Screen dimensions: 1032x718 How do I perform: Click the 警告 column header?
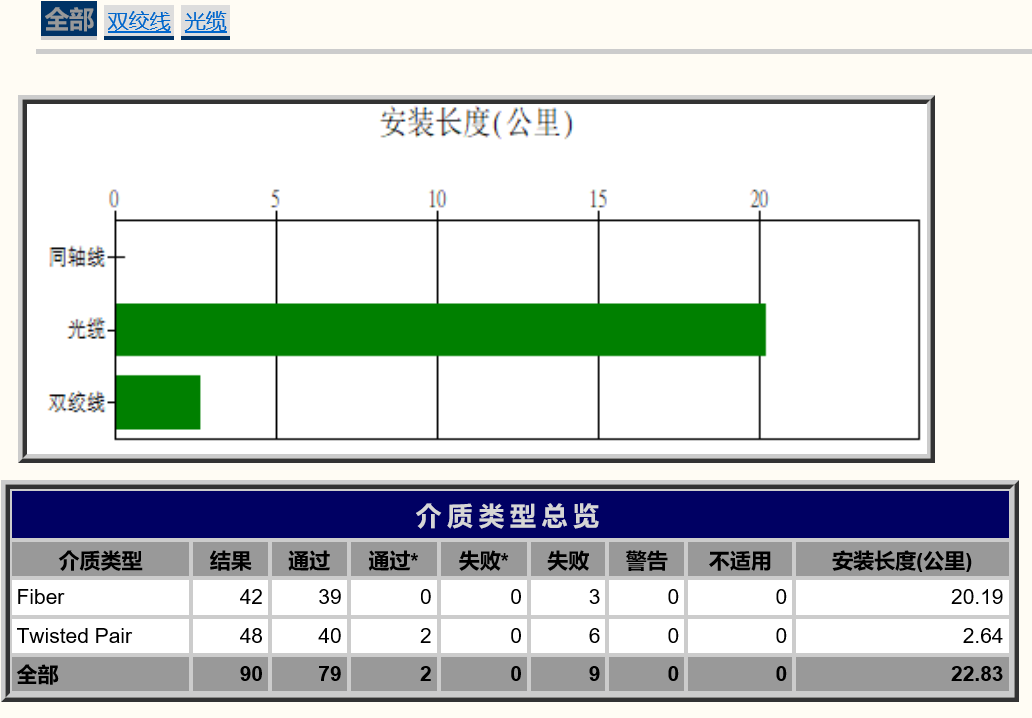pos(646,560)
